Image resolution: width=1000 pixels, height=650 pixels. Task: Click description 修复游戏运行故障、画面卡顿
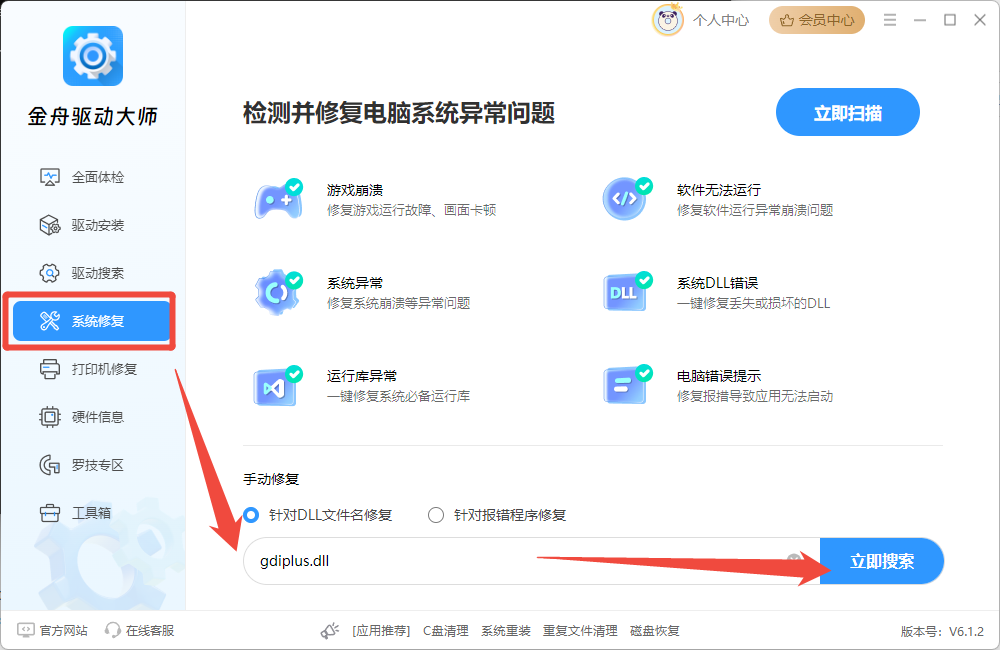click(x=411, y=211)
